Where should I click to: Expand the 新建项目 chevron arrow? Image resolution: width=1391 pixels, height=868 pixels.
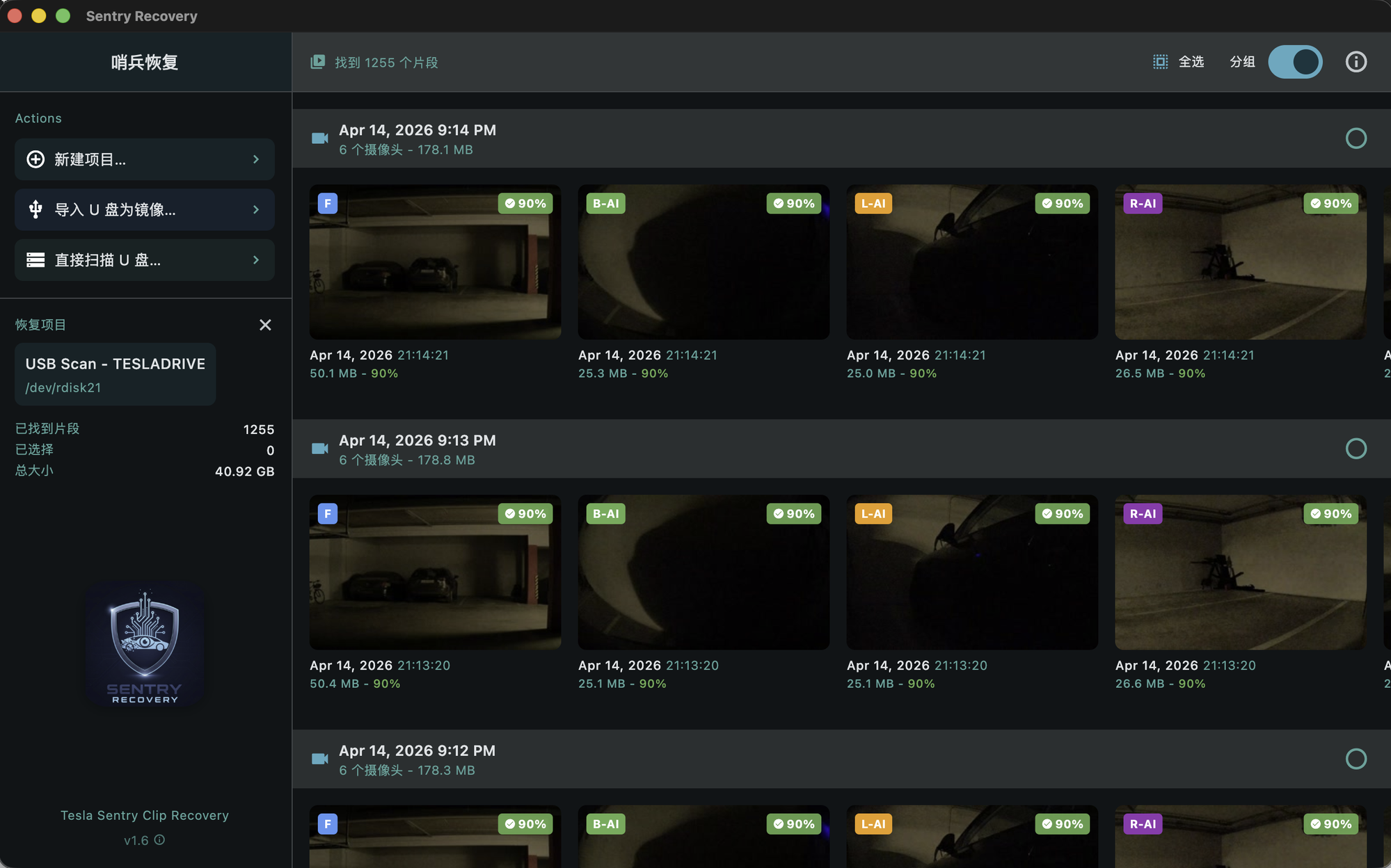pos(256,159)
